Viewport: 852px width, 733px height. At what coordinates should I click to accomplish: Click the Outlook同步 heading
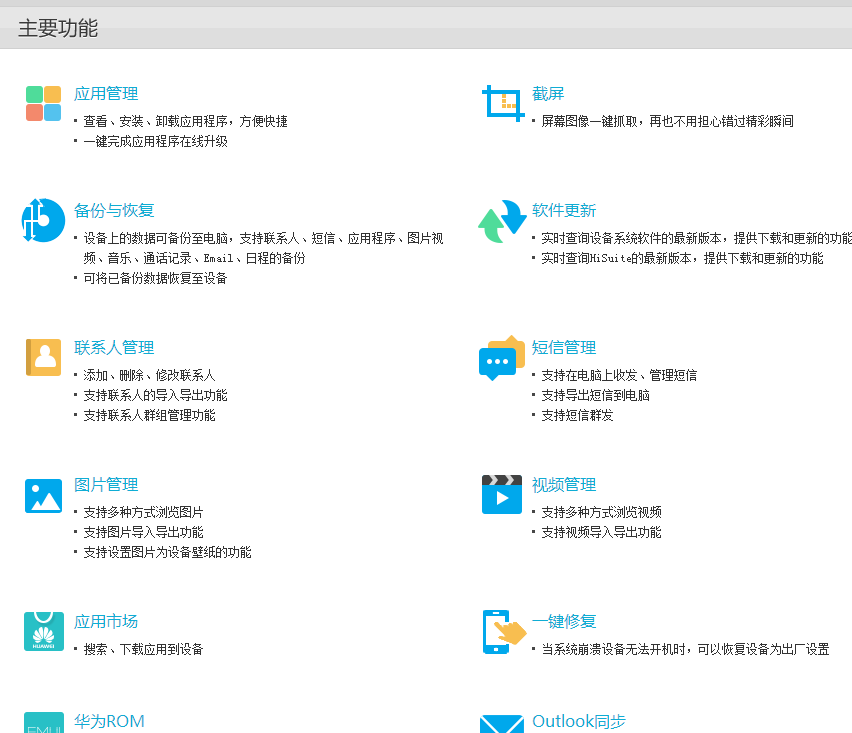point(579,722)
